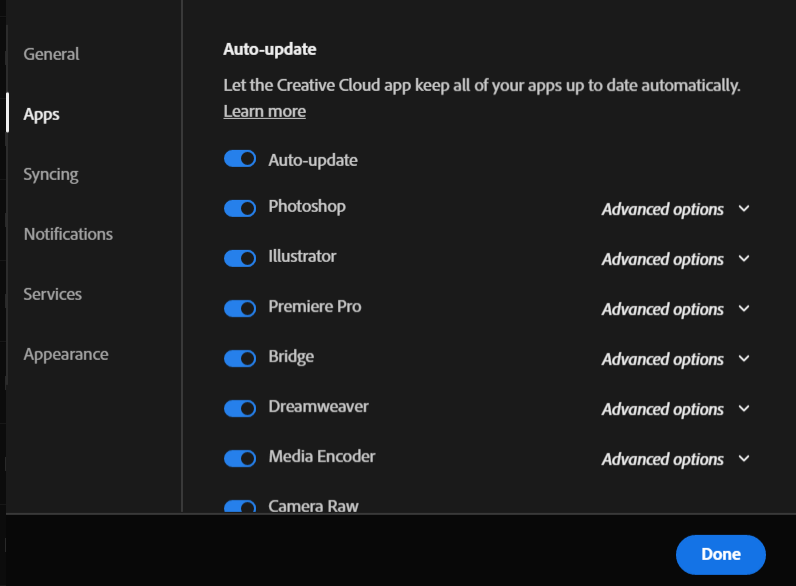Open Advanced options for Premiere Pro

(676, 309)
